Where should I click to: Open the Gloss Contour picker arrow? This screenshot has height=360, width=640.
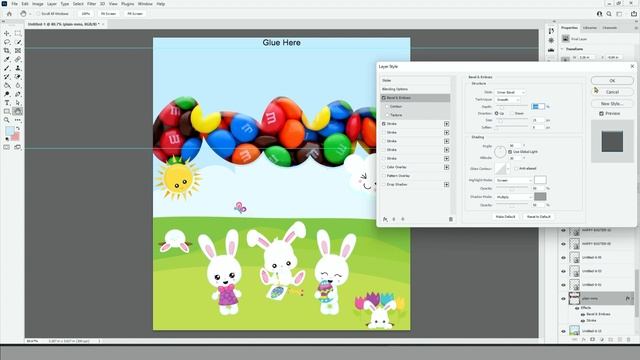[x=508, y=169]
